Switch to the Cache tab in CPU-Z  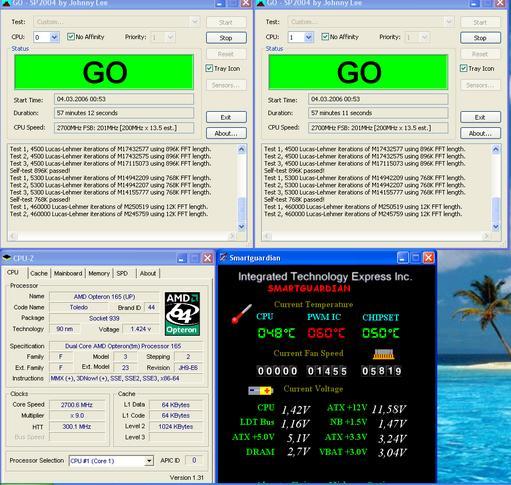click(39, 273)
